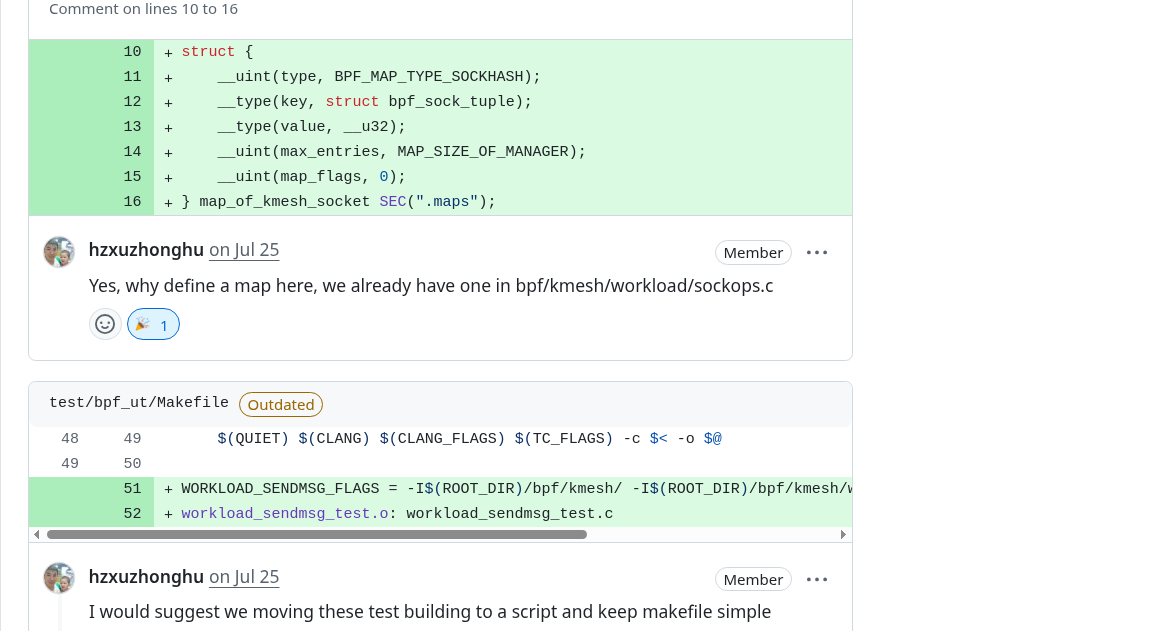Viewport: 1154px width, 631px height.
Task: Select line number 10 in the code diff
Action: tap(131, 51)
